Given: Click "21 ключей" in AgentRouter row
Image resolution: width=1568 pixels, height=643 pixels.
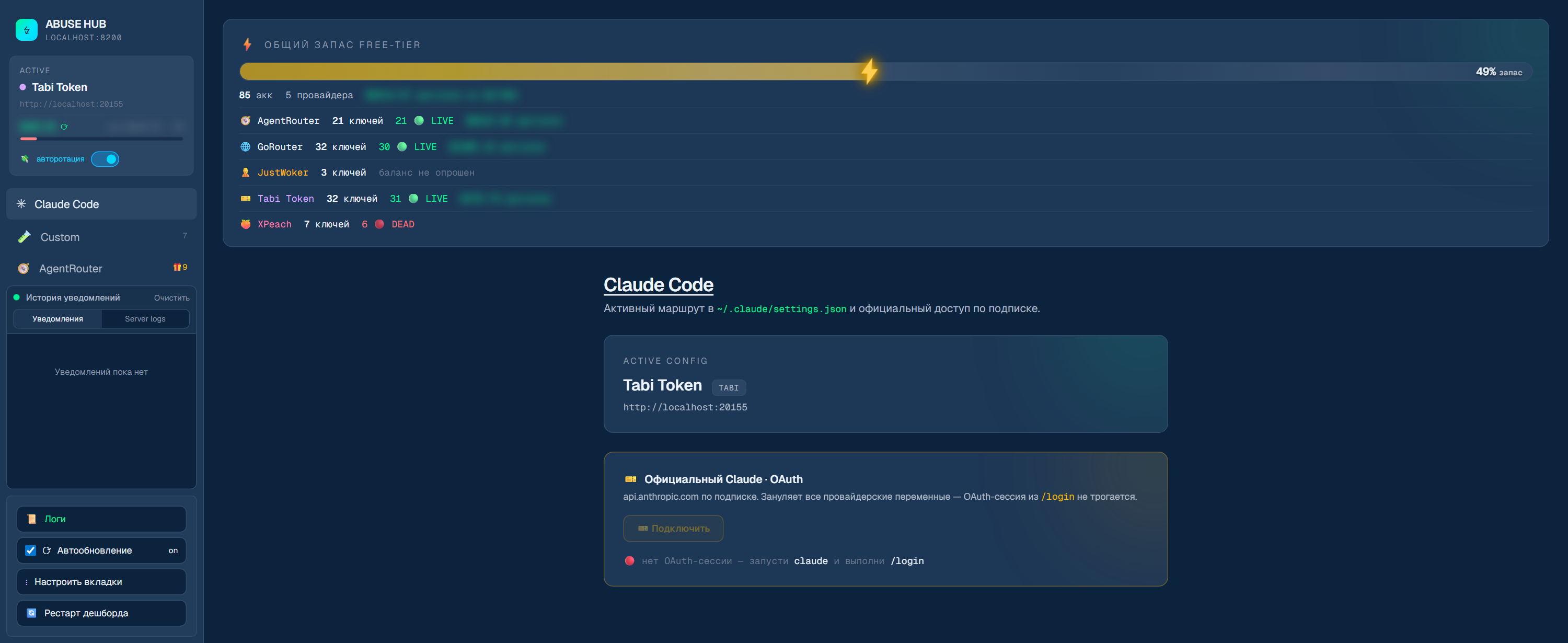Looking at the screenshot, I should [x=358, y=121].
